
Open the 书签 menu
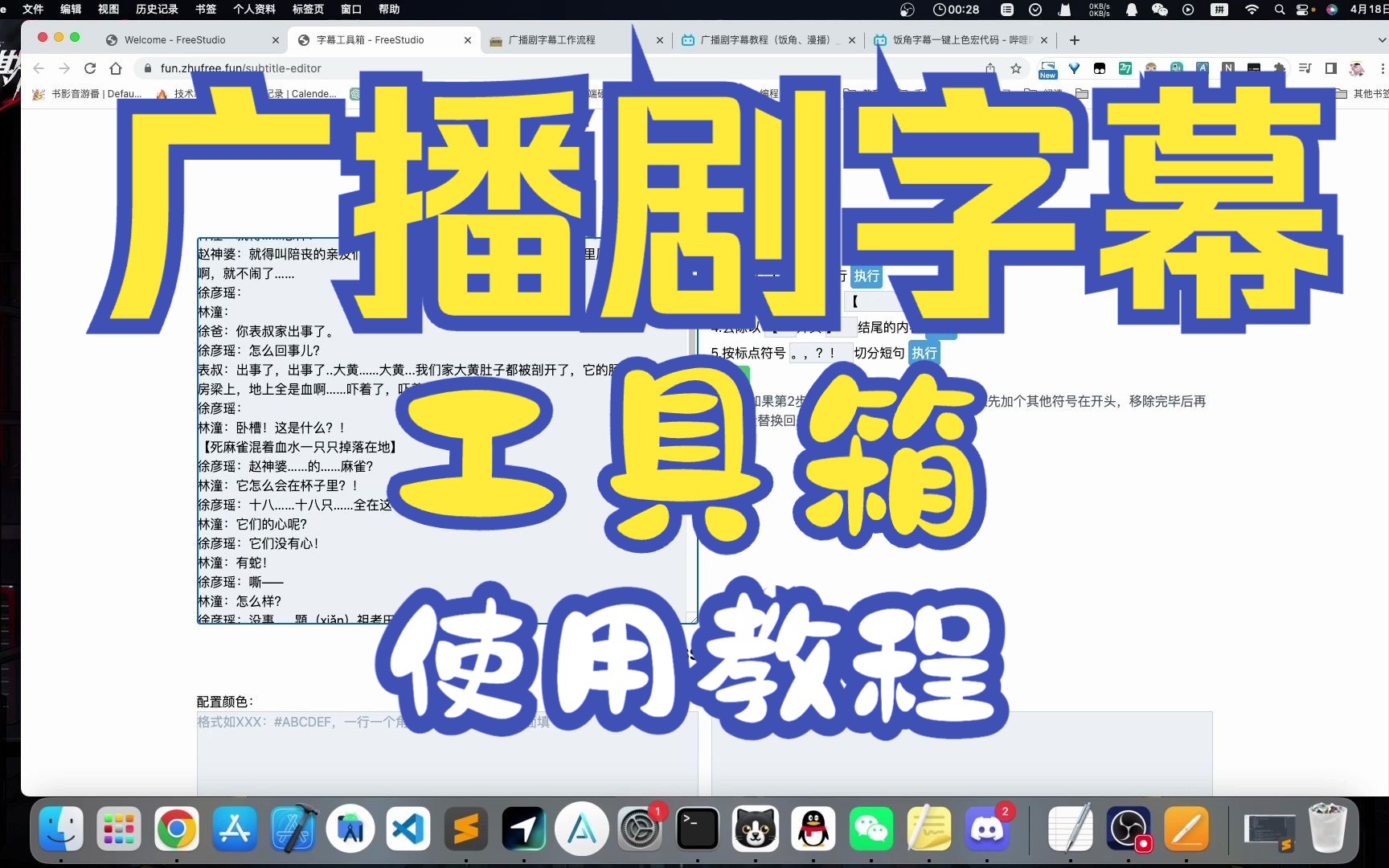pyautogui.click(x=206, y=9)
